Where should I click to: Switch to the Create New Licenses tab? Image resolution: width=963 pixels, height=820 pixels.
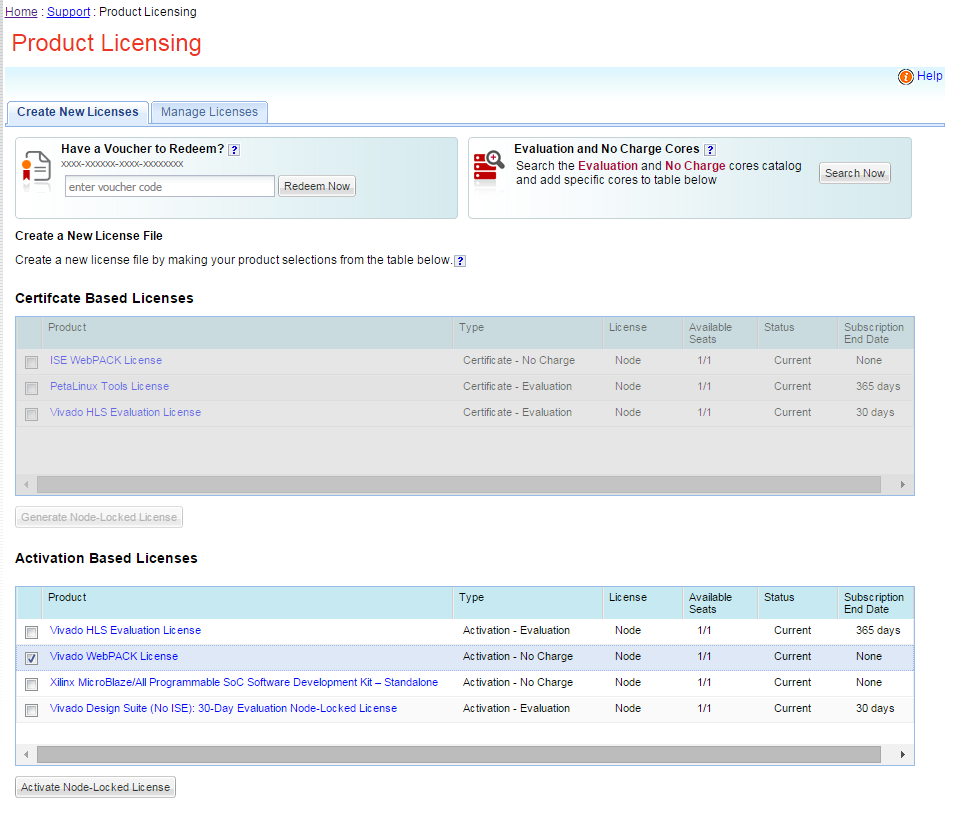click(x=78, y=112)
